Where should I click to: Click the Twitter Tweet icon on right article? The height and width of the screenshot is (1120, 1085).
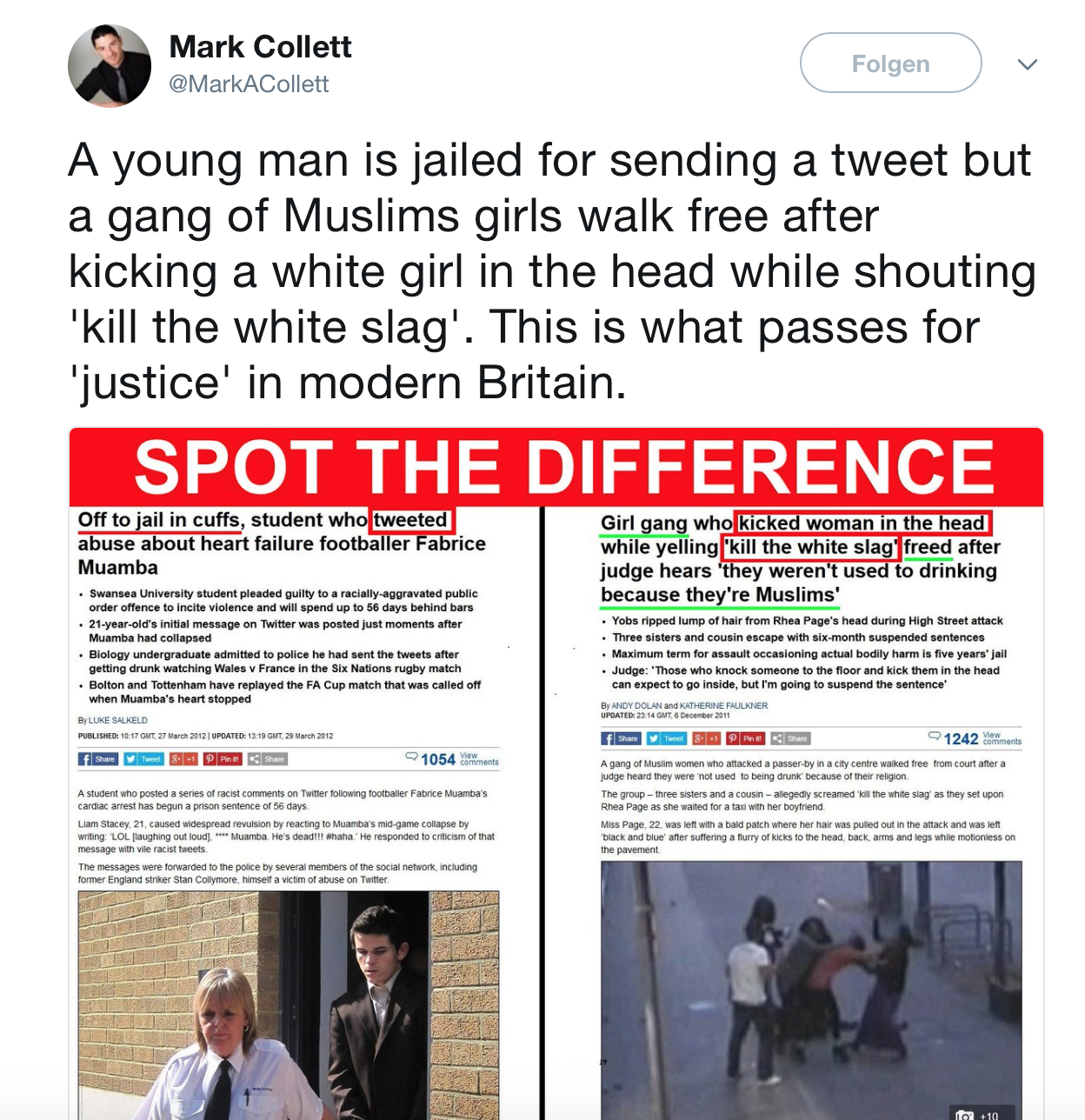pos(666,738)
